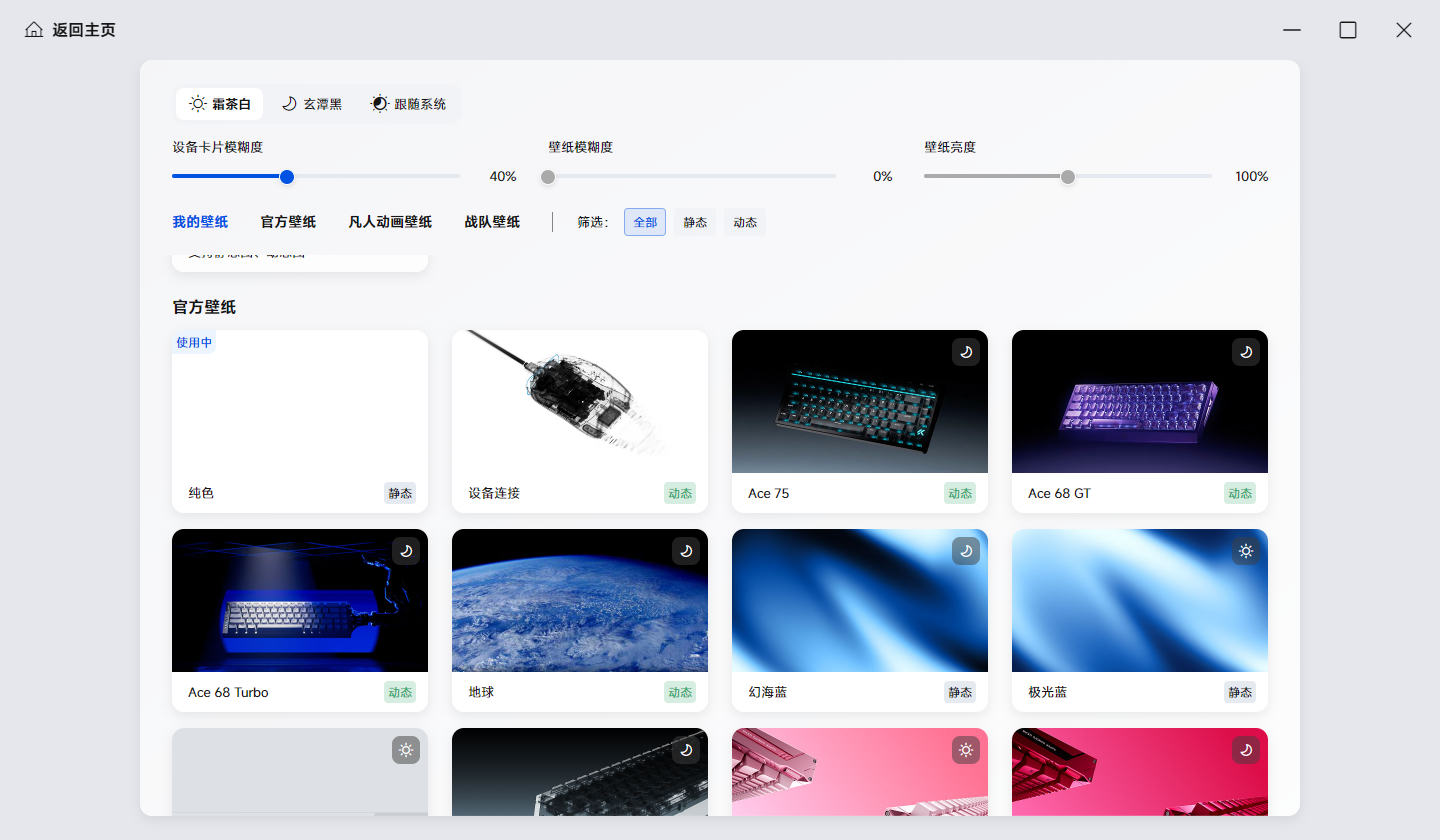Click moon icon on Ace 68 GT wallpaper

1246,352
